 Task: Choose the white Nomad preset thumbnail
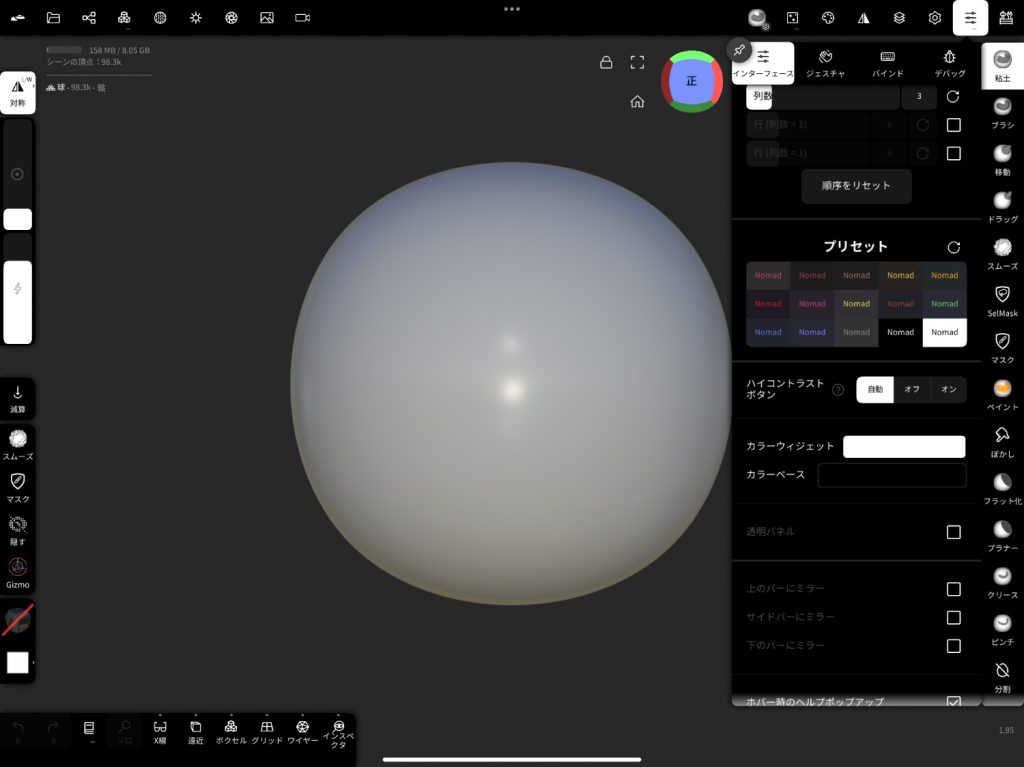pos(944,332)
